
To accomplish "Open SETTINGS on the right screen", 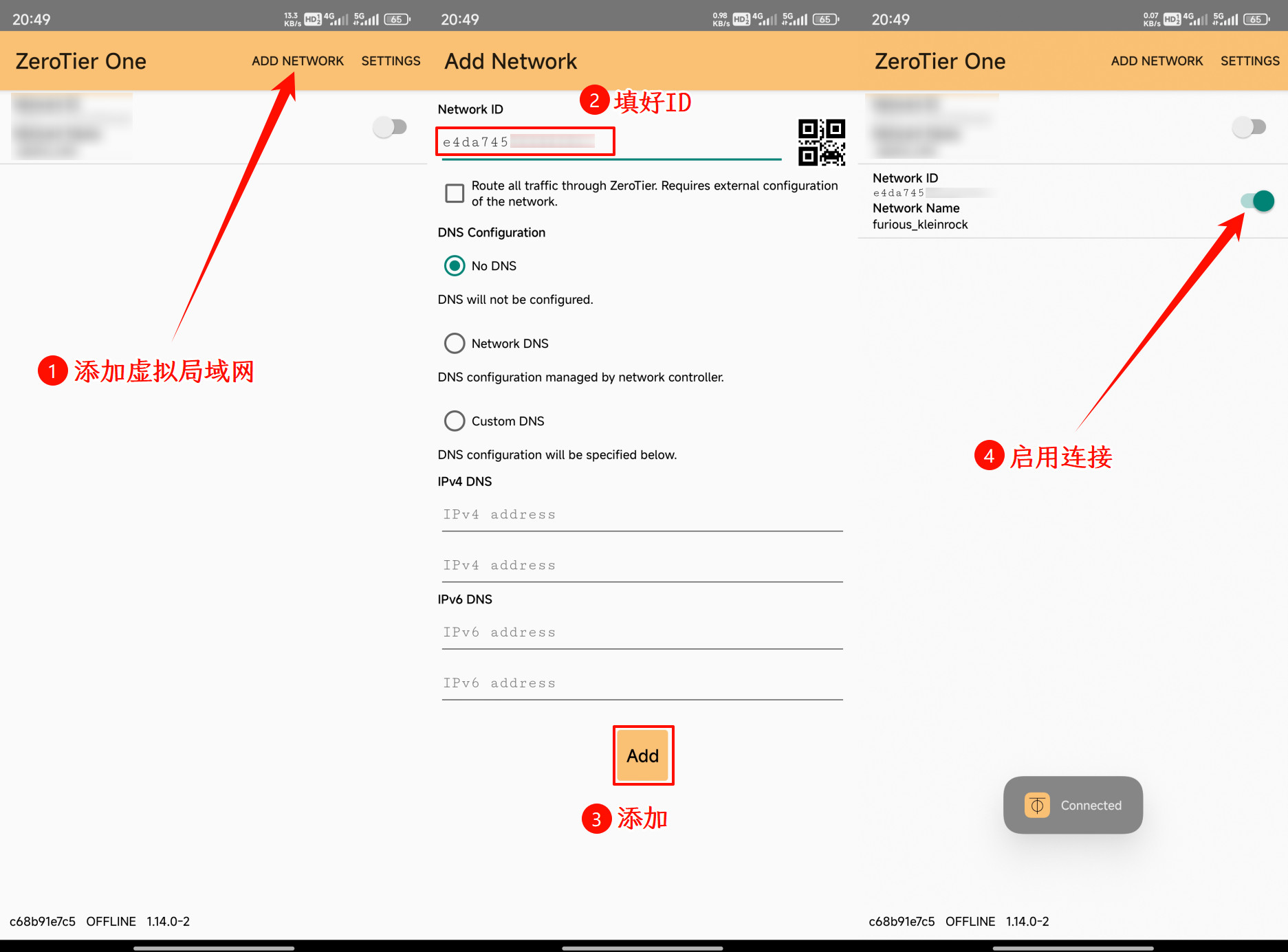I will 1249,61.
